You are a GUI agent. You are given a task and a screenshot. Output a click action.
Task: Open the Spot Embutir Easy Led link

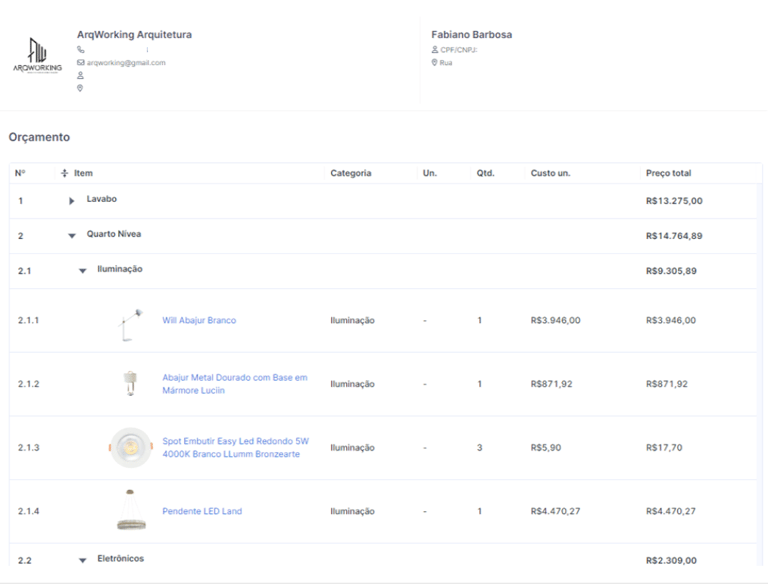[235, 447]
